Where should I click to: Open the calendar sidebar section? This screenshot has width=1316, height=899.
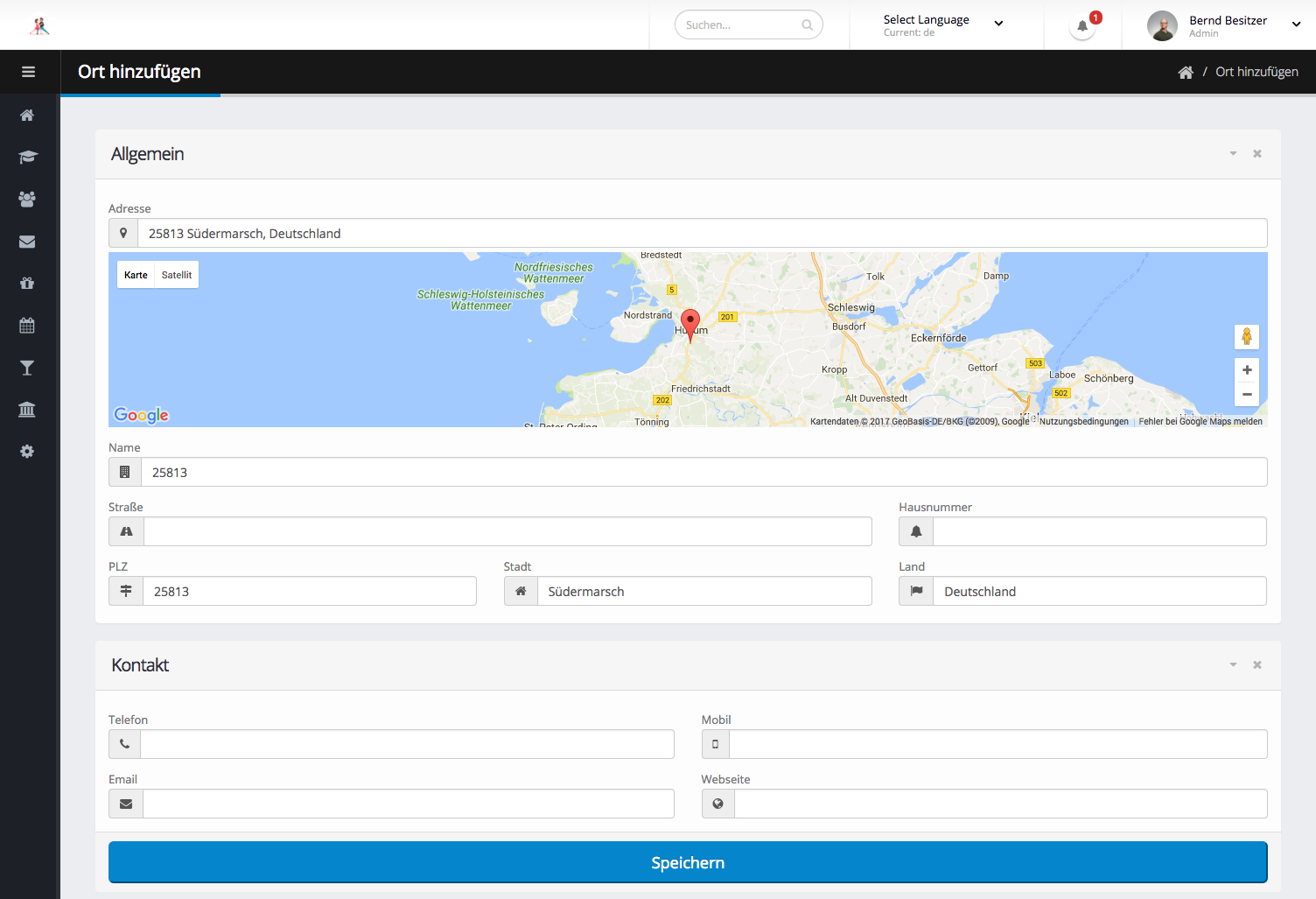coord(27,326)
